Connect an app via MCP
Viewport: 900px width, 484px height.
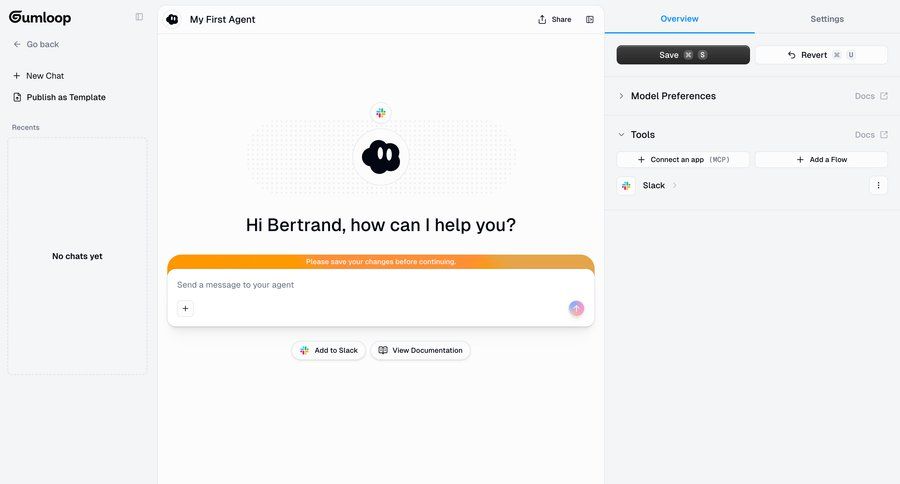pos(683,160)
